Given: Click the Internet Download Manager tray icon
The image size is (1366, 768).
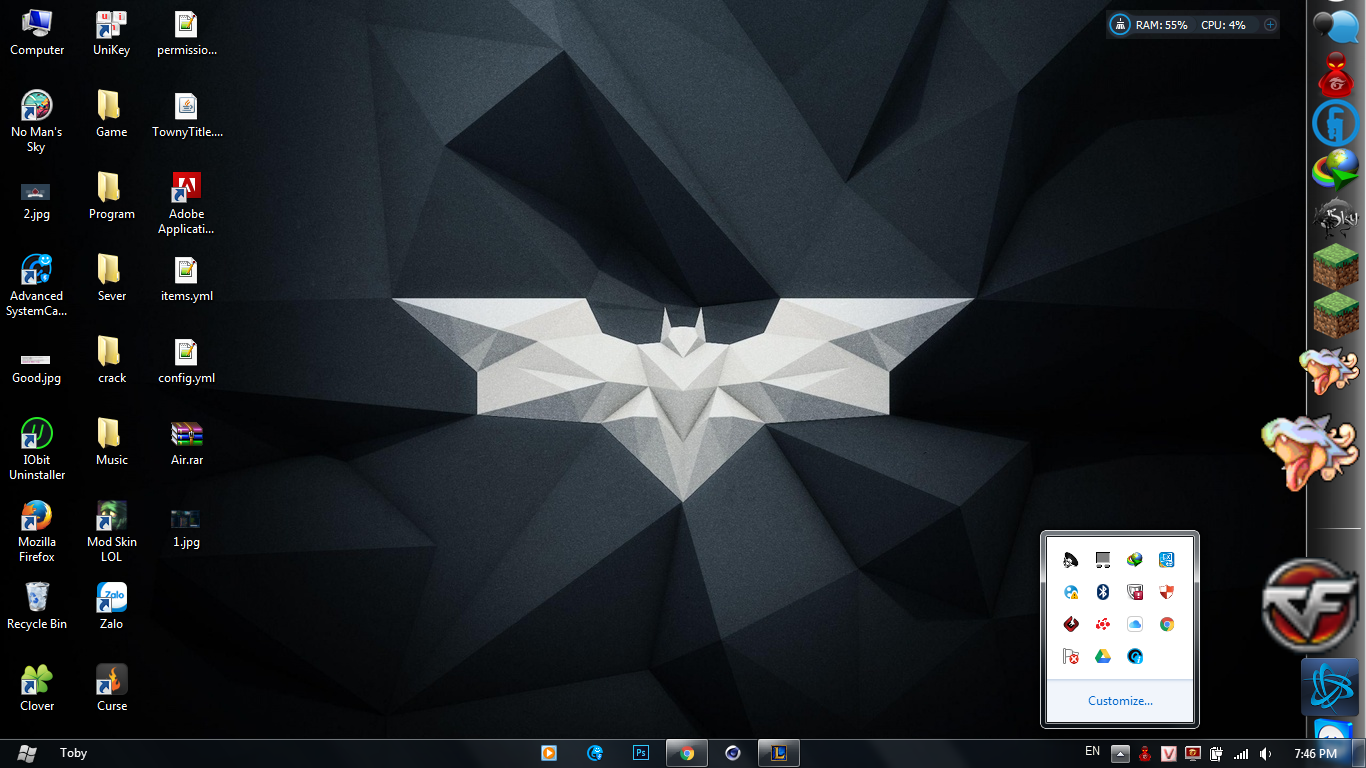Looking at the screenshot, I should point(1134,560).
